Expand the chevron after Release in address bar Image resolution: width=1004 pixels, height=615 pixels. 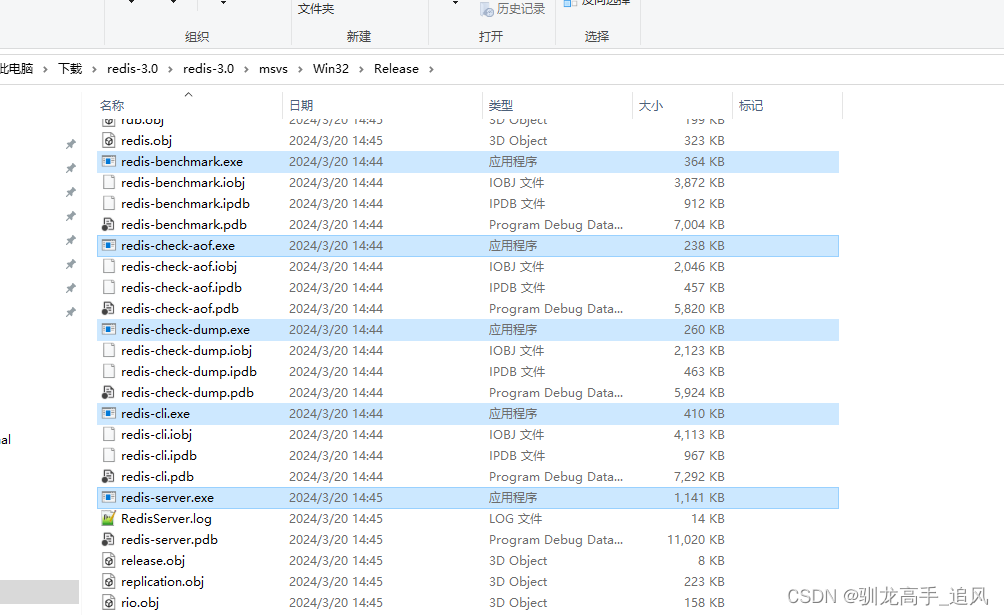pos(431,69)
